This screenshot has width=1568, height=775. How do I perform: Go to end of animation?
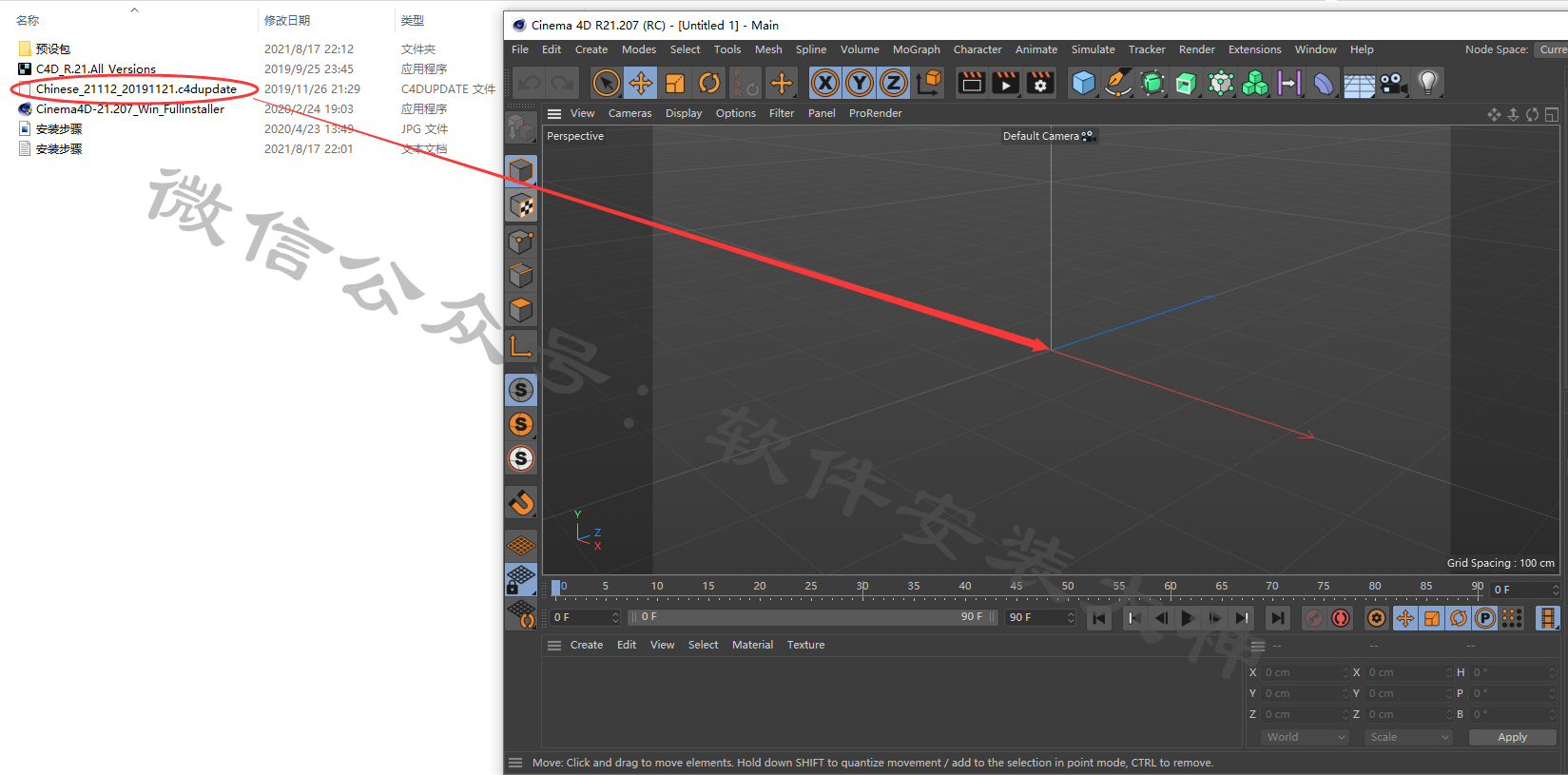1278,618
